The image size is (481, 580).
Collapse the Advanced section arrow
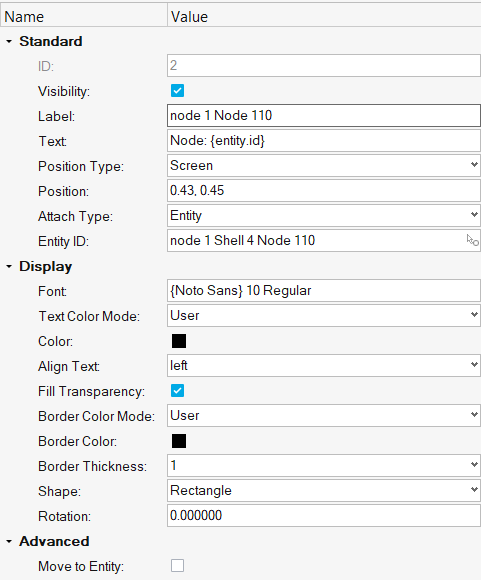(x=9, y=542)
